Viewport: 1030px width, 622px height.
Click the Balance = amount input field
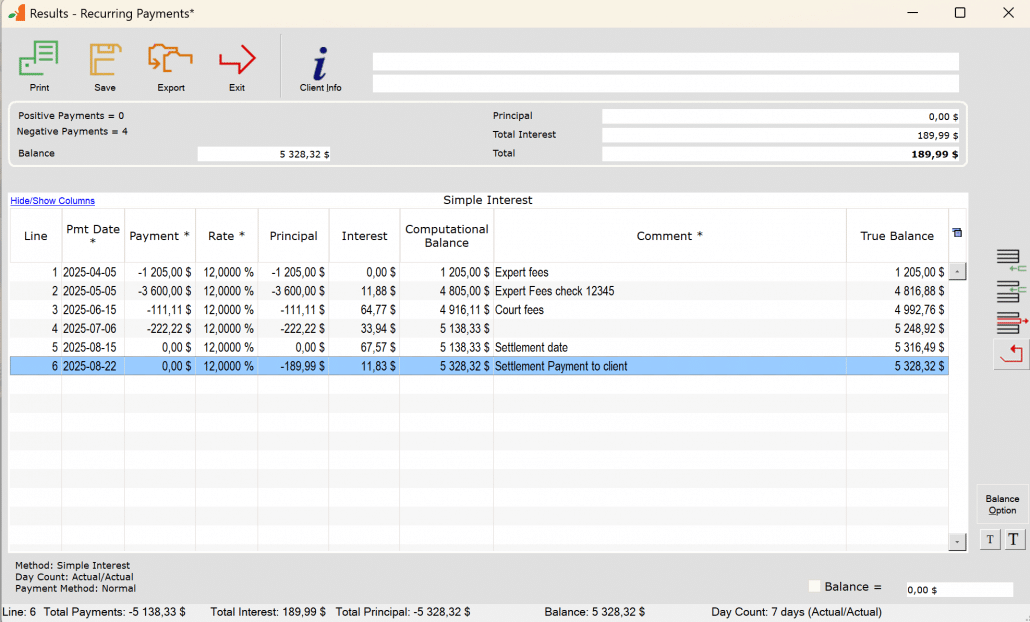pos(958,590)
